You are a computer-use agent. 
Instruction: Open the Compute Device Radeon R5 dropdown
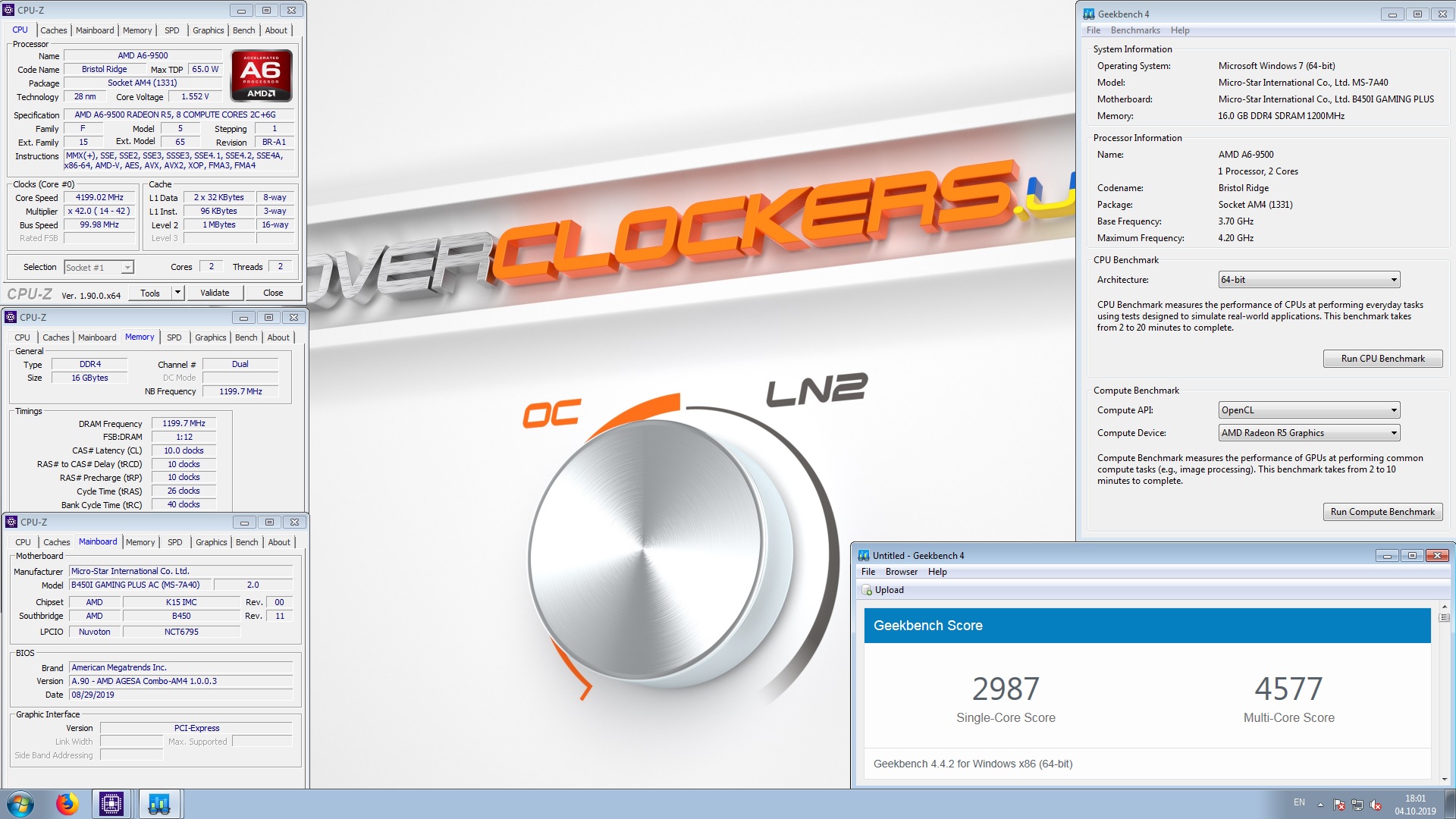pyautogui.click(x=1309, y=433)
